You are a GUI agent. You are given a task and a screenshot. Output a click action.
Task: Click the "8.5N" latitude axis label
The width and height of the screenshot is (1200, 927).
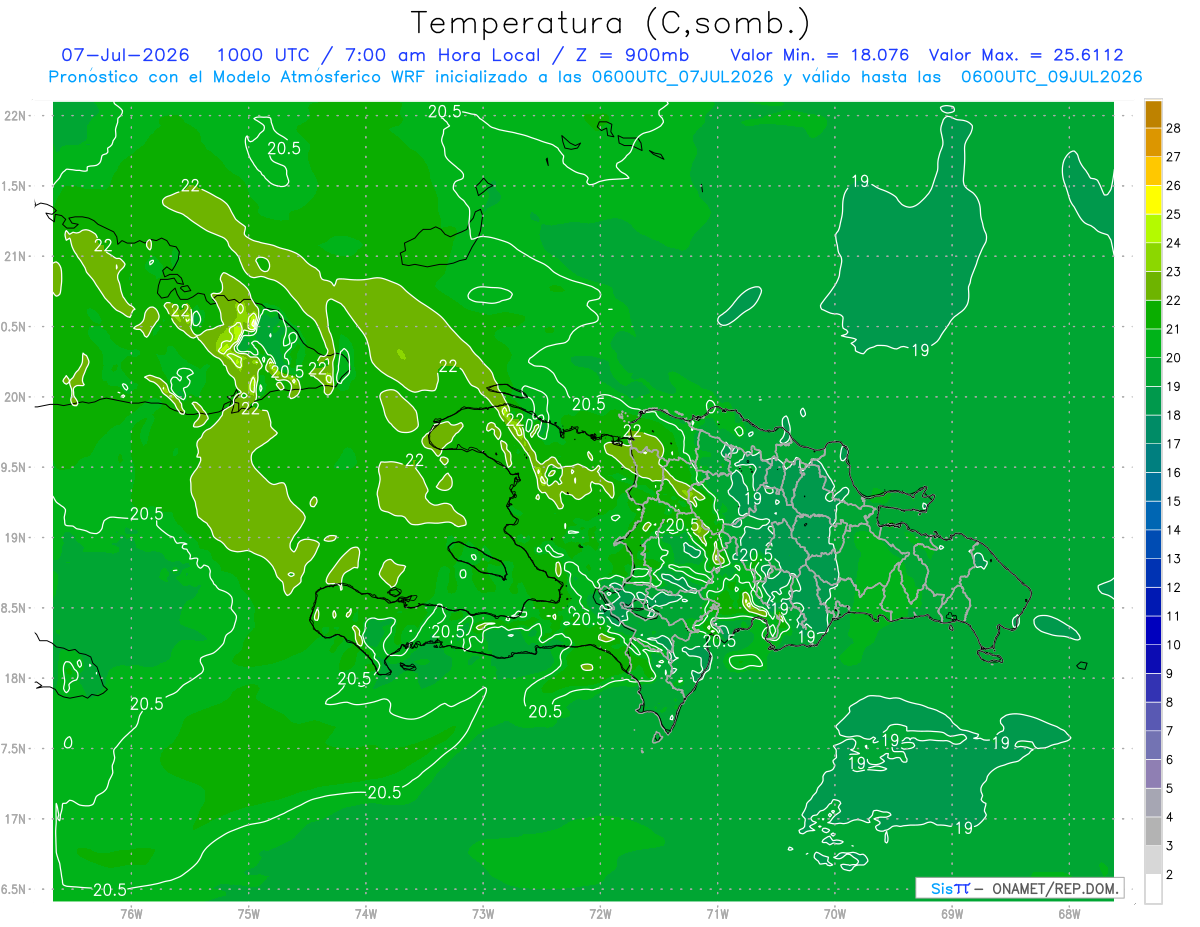pyautogui.click(x=15, y=608)
